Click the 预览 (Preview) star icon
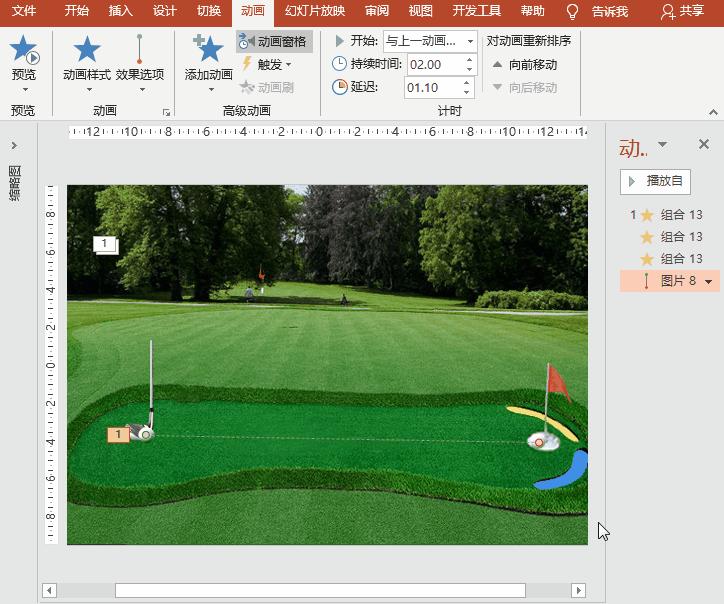This screenshot has width=724, height=604. [x=23, y=50]
